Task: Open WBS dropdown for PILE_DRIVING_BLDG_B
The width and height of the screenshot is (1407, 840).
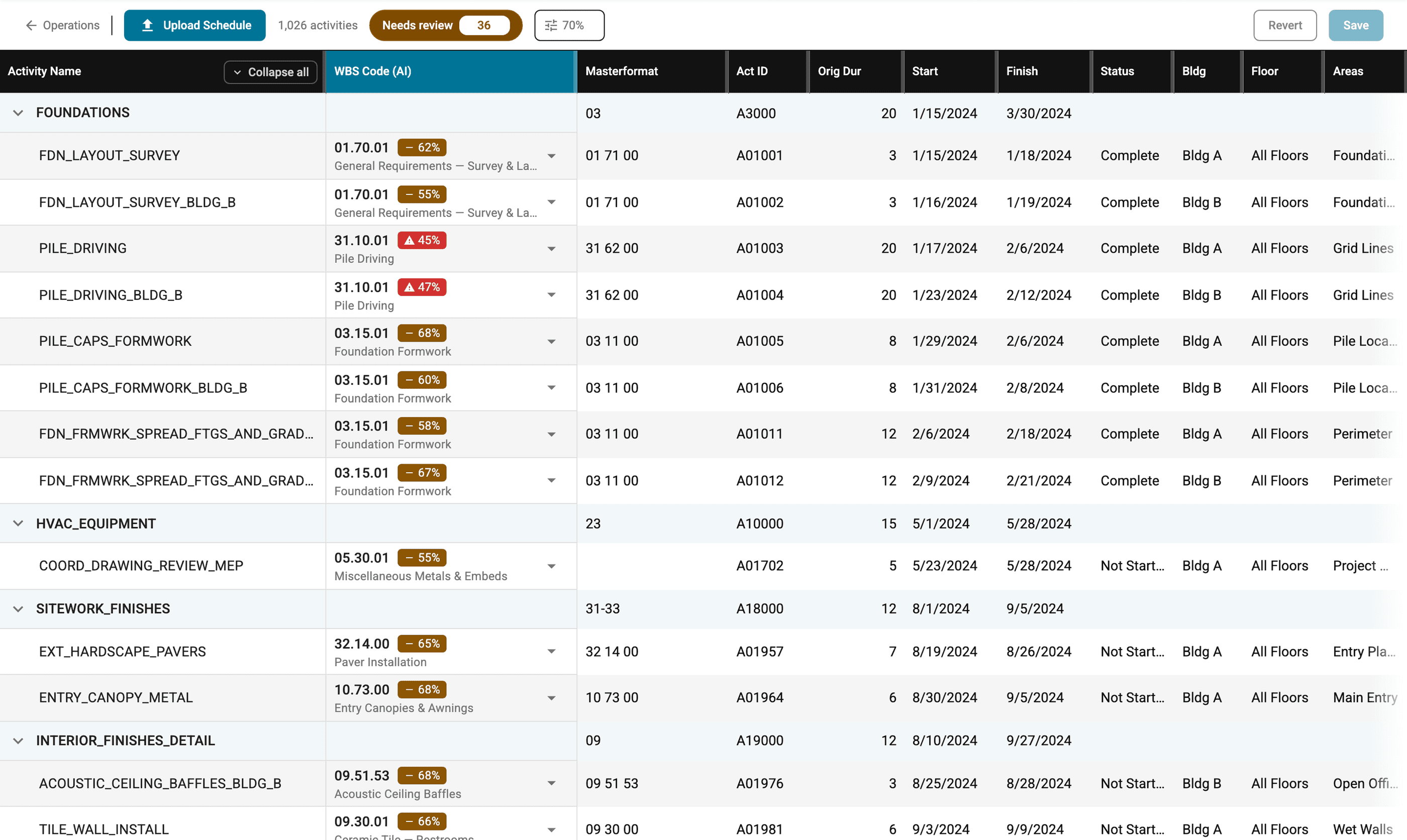Action: point(551,295)
